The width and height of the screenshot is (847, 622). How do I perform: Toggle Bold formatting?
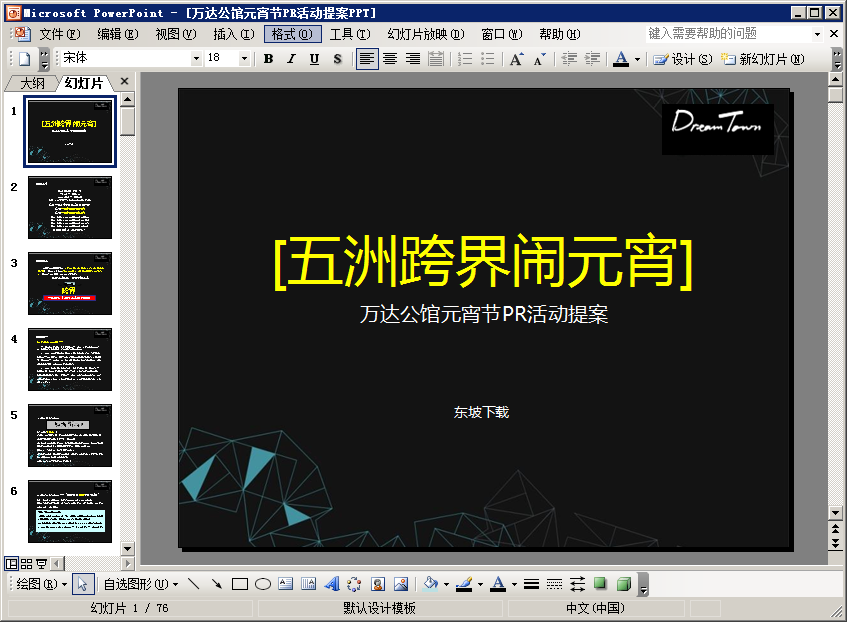[268, 59]
